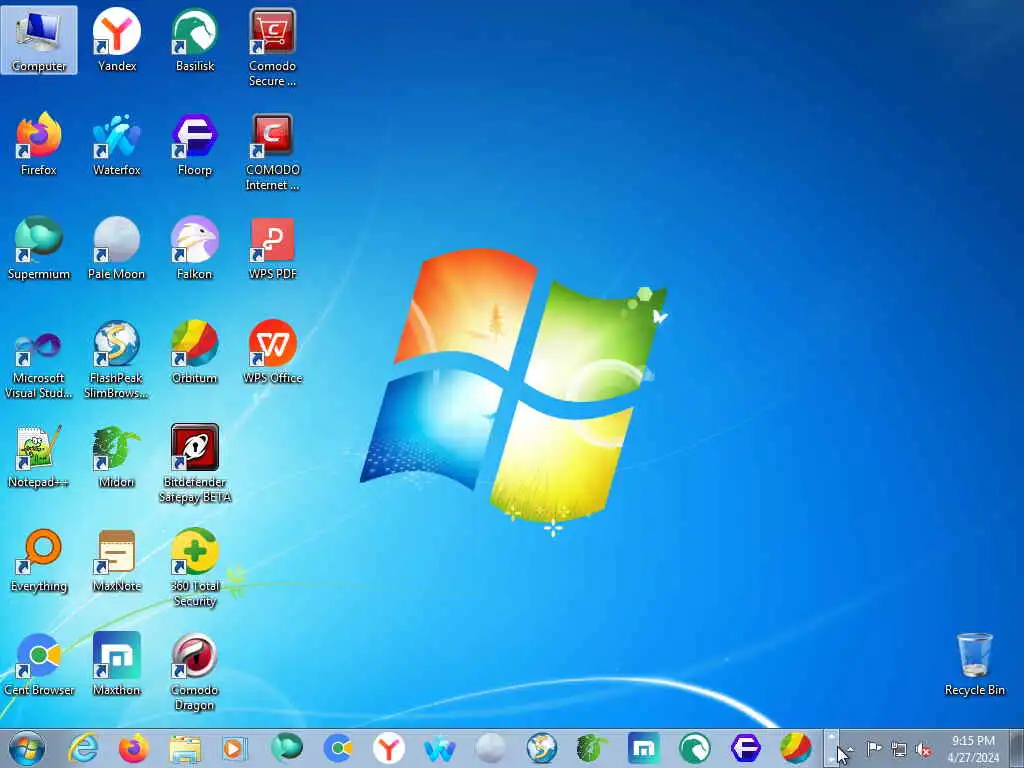The height and width of the screenshot is (768, 1024).
Task: Show the next row of taskbar icons
Action: [831, 759]
